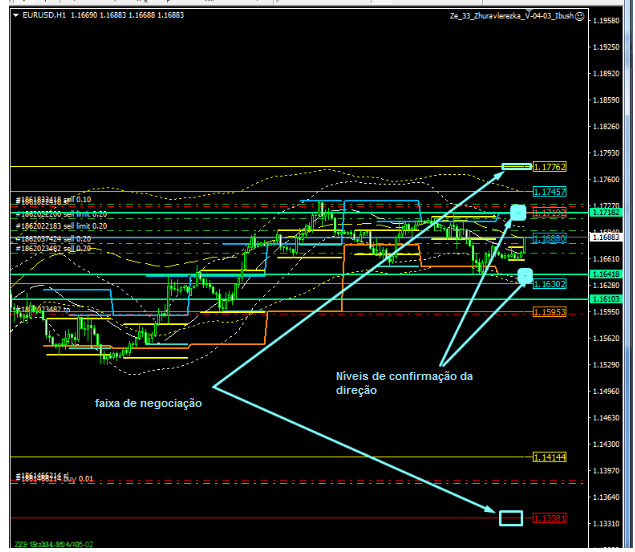The width and height of the screenshot is (635, 552).
Task: Click 'Níveis de confirmação da direção' text label
Action: (404, 383)
